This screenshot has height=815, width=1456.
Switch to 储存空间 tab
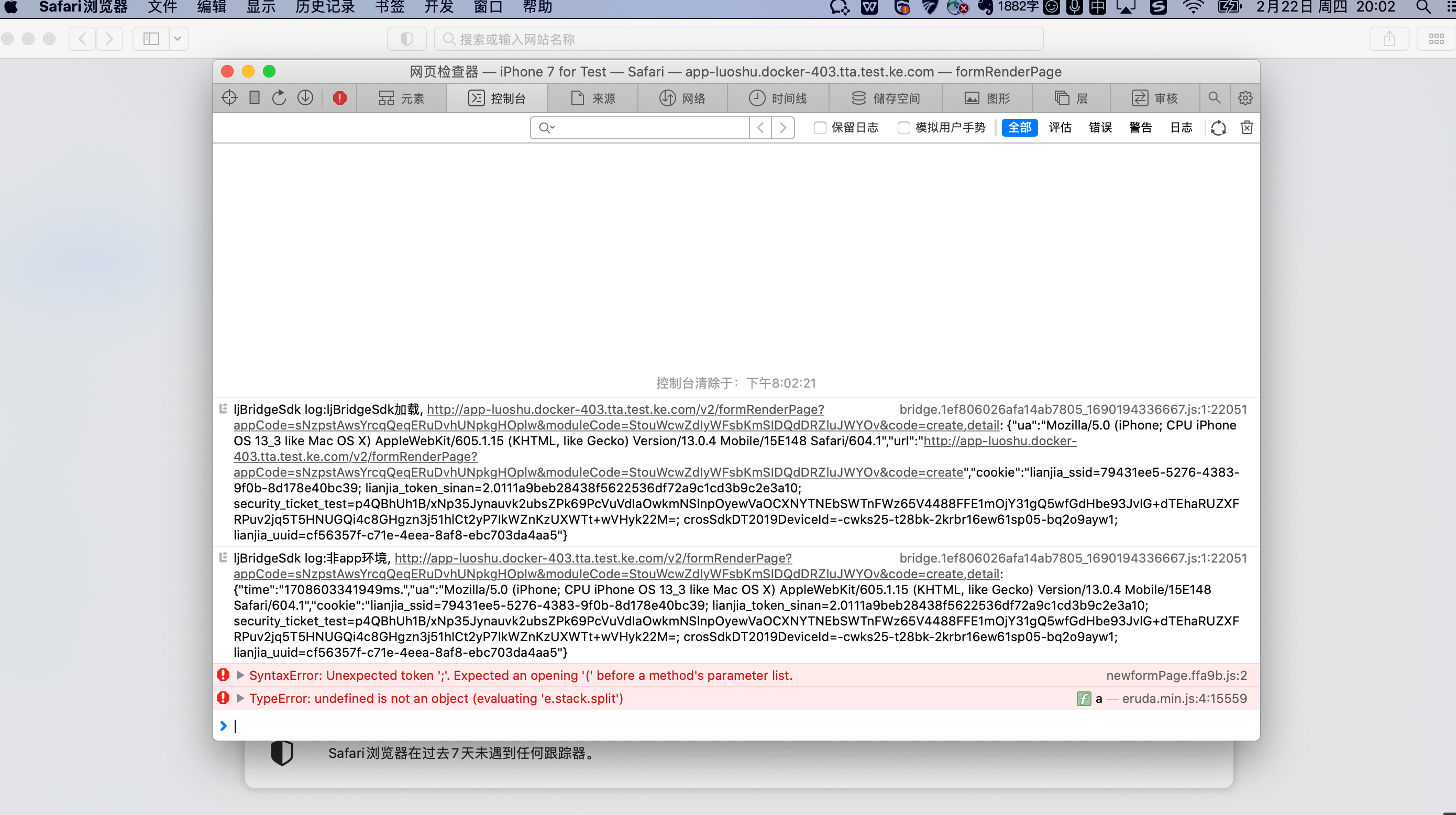click(x=886, y=98)
